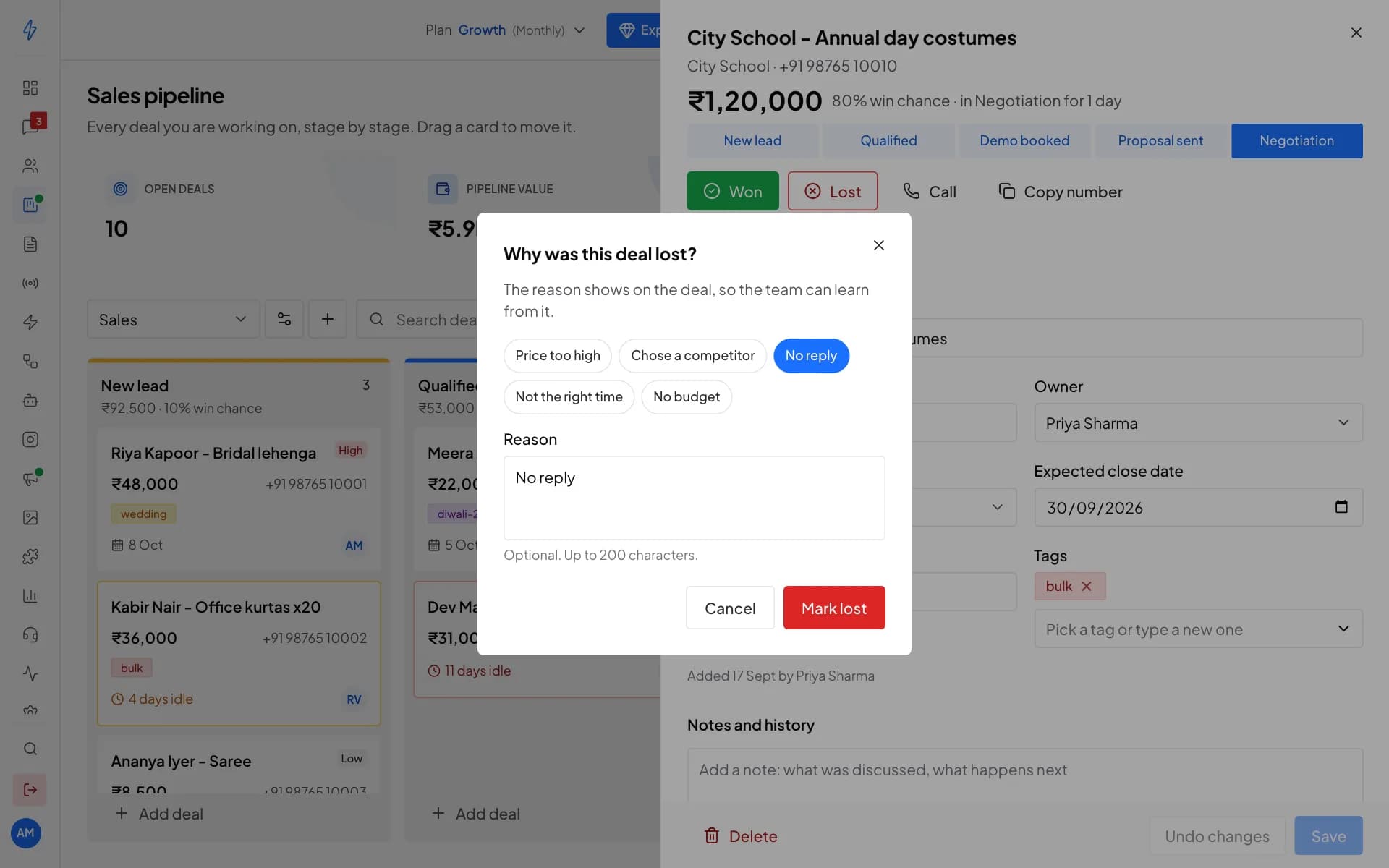1389x868 pixels.
Task: Click the note input under Notes and history
Action: tap(1025, 775)
